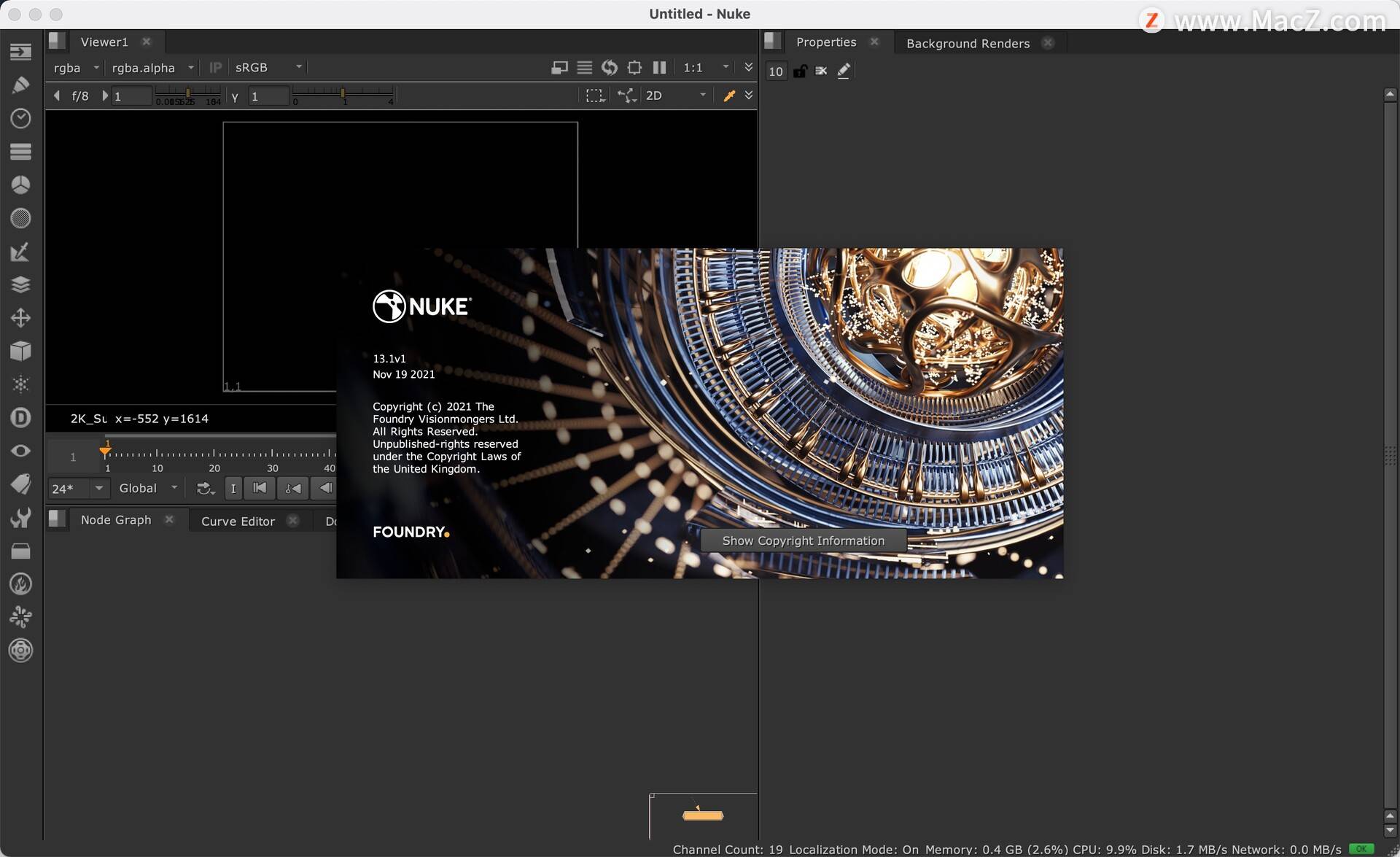Open the Time nodes clock menu

pos(20,118)
